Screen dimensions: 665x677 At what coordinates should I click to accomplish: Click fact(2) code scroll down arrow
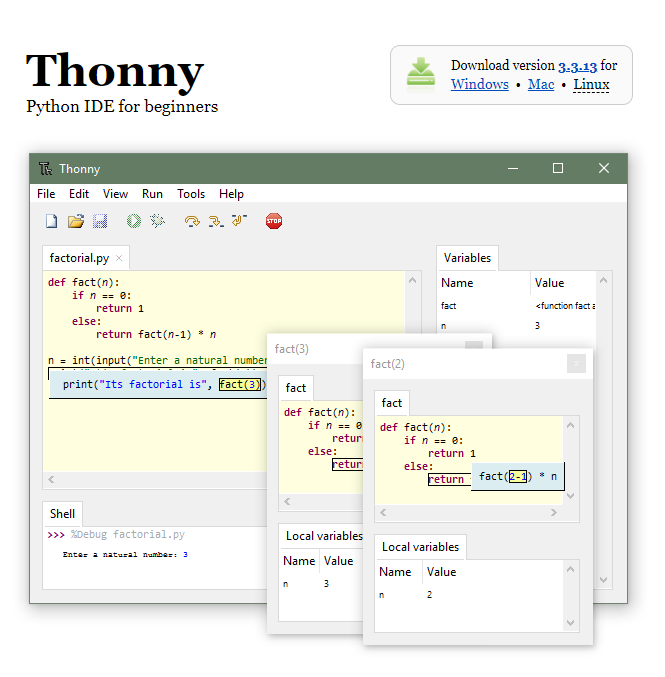(x=570, y=496)
